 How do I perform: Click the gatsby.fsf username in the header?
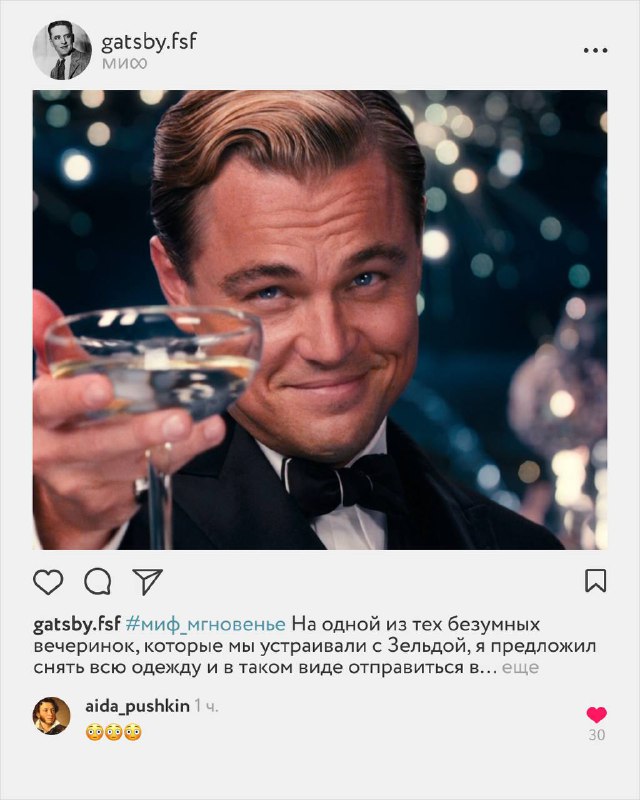pos(149,42)
